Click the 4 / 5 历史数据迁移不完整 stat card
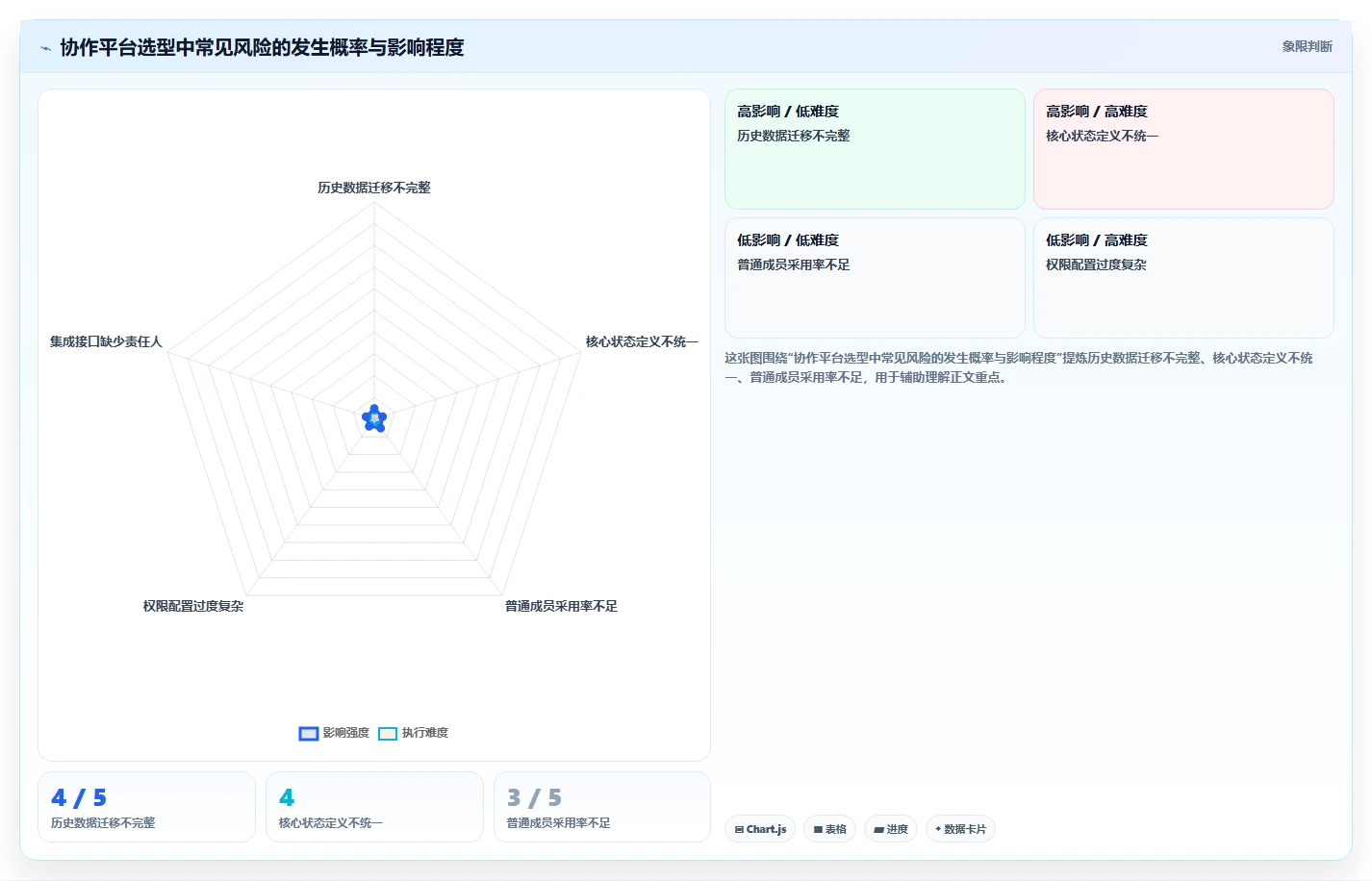This screenshot has width=1372, height=881. click(146, 807)
